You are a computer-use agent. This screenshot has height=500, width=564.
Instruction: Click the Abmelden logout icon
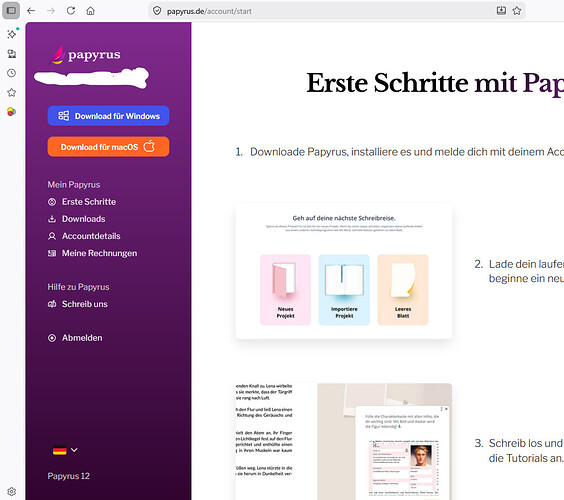pyautogui.click(x=52, y=338)
